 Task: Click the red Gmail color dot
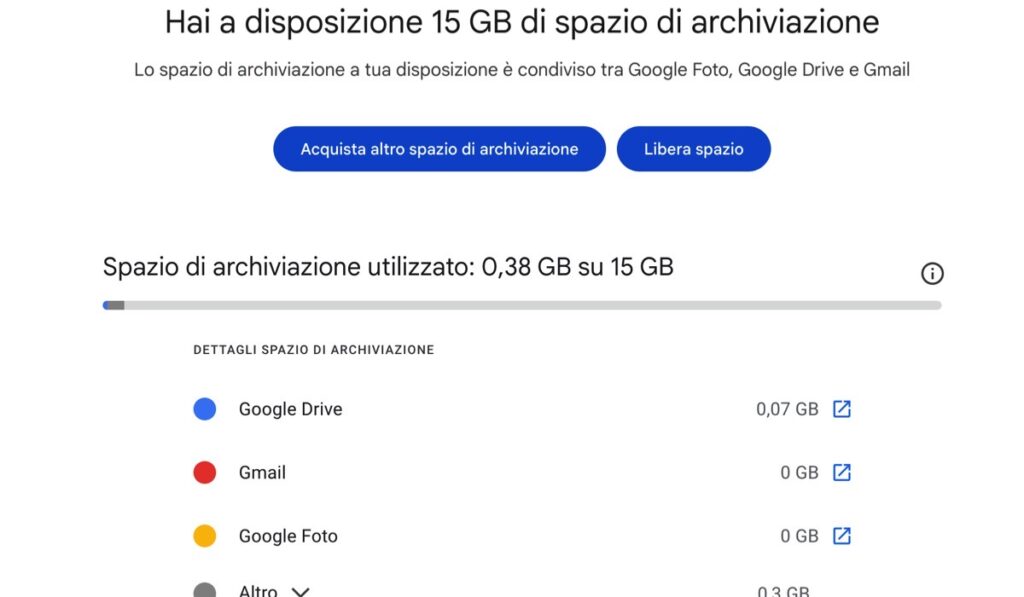point(204,472)
